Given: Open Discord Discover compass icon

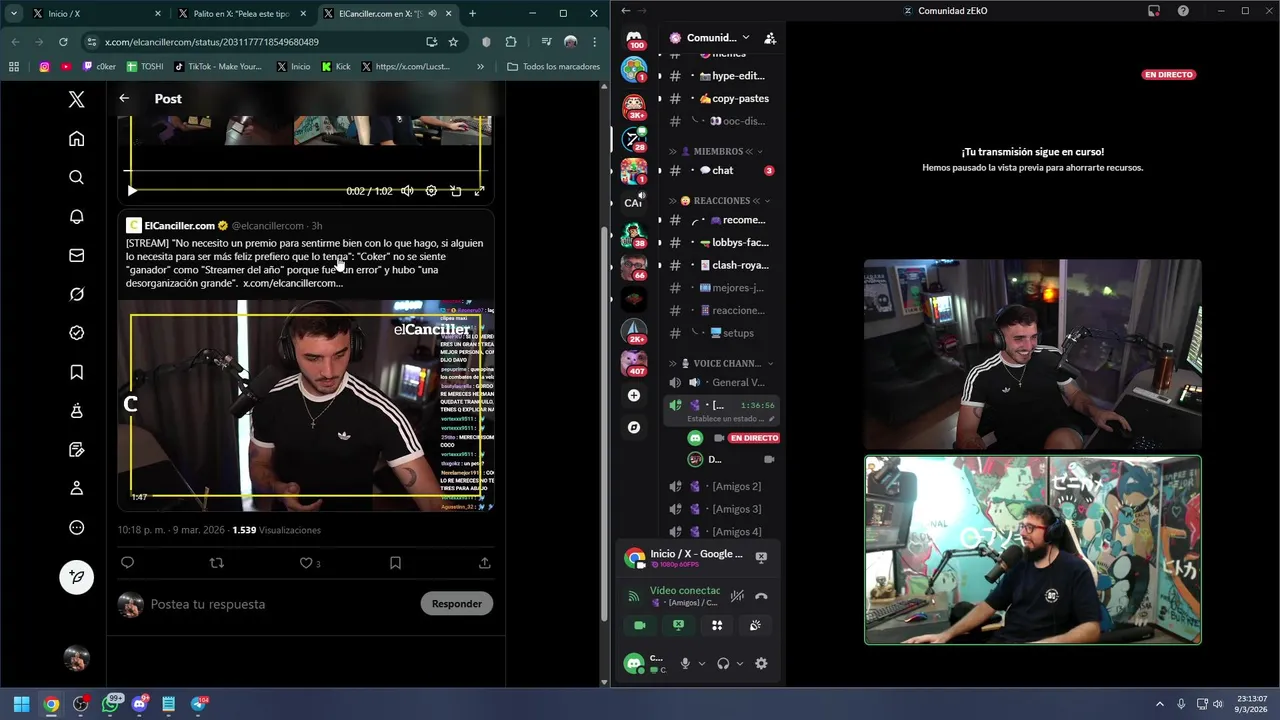Looking at the screenshot, I should tap(634, 427).
